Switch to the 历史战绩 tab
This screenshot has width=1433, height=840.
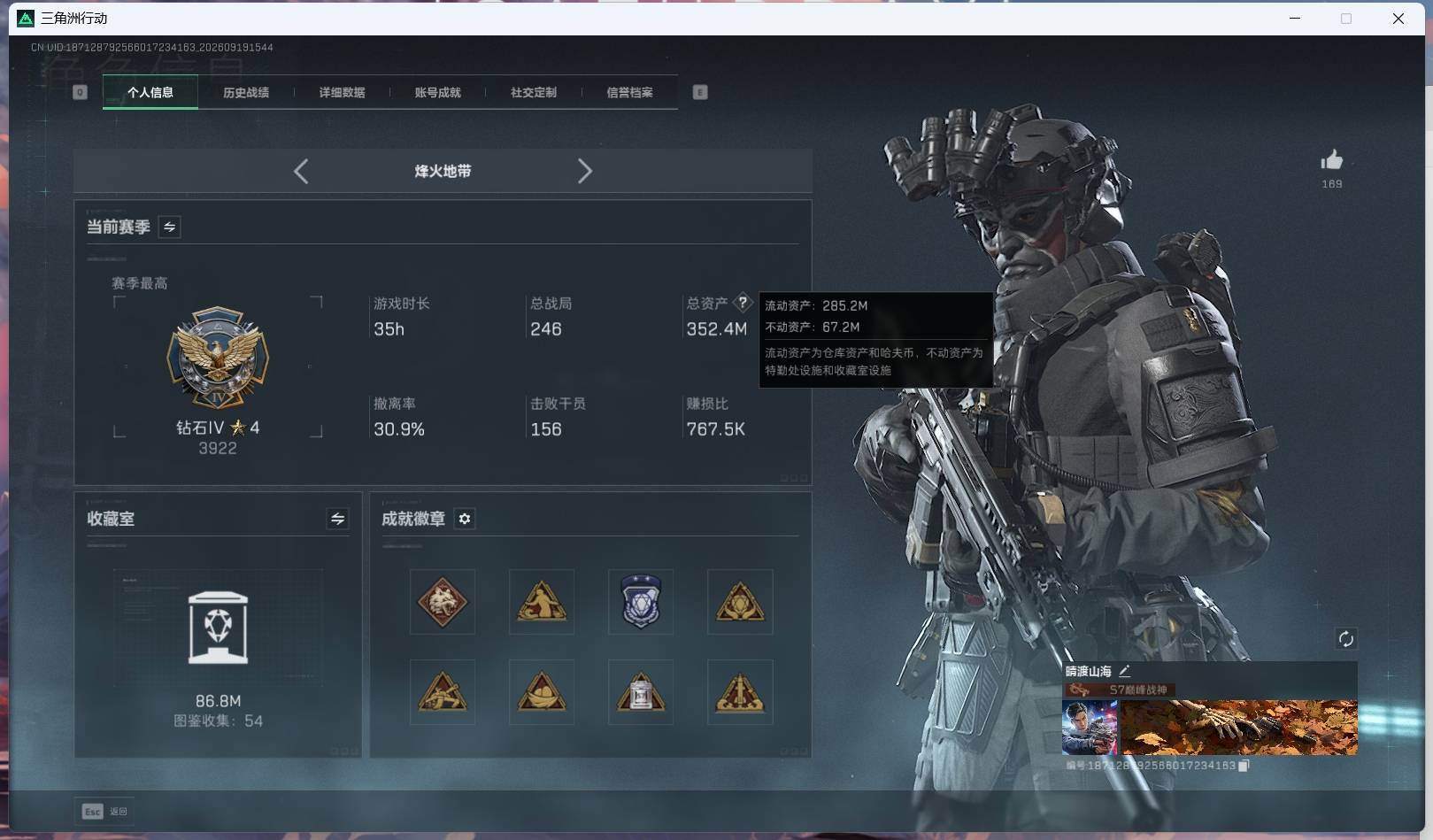246,92
